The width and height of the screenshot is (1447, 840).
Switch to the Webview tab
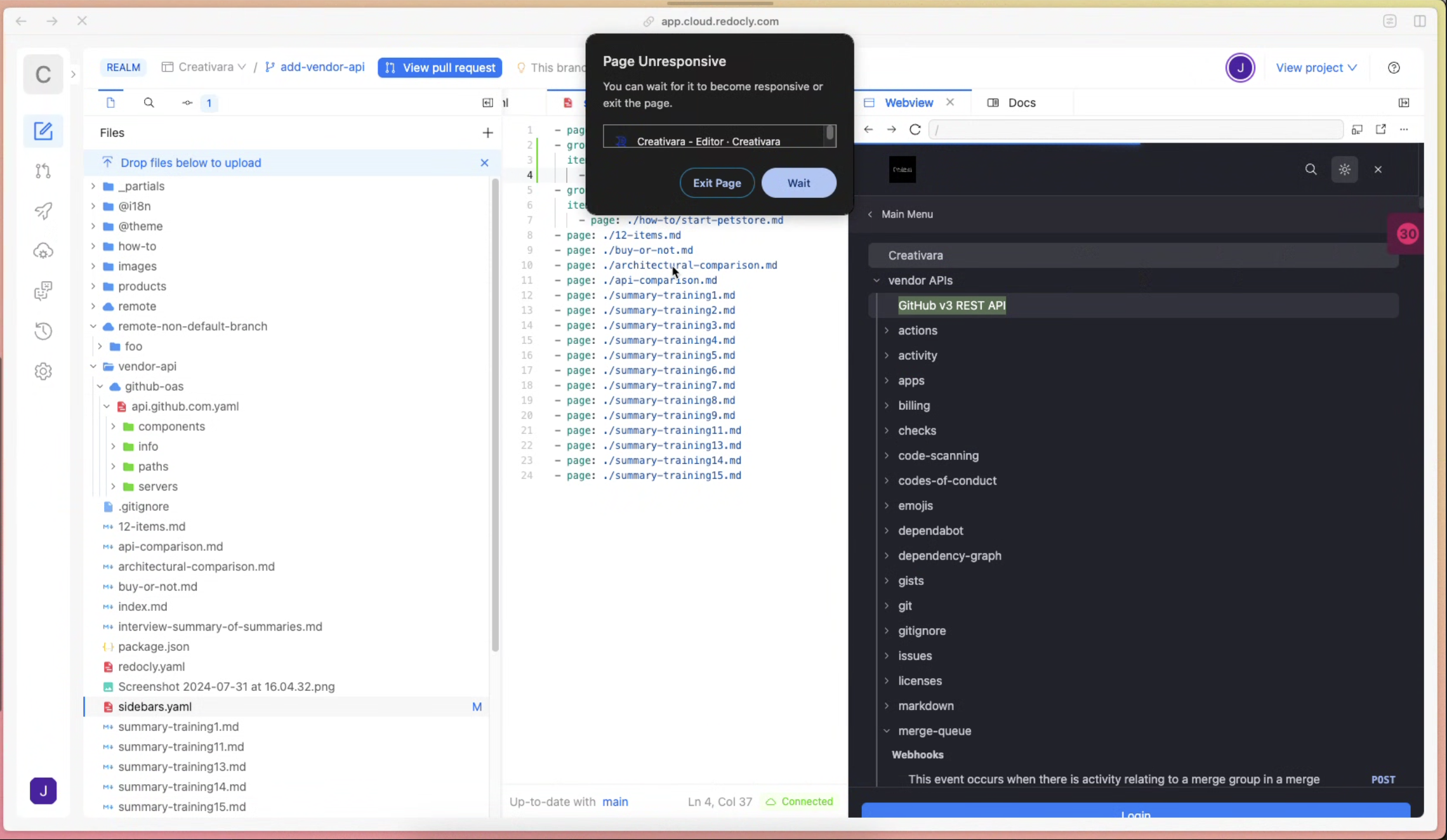(x=908, y=103)
